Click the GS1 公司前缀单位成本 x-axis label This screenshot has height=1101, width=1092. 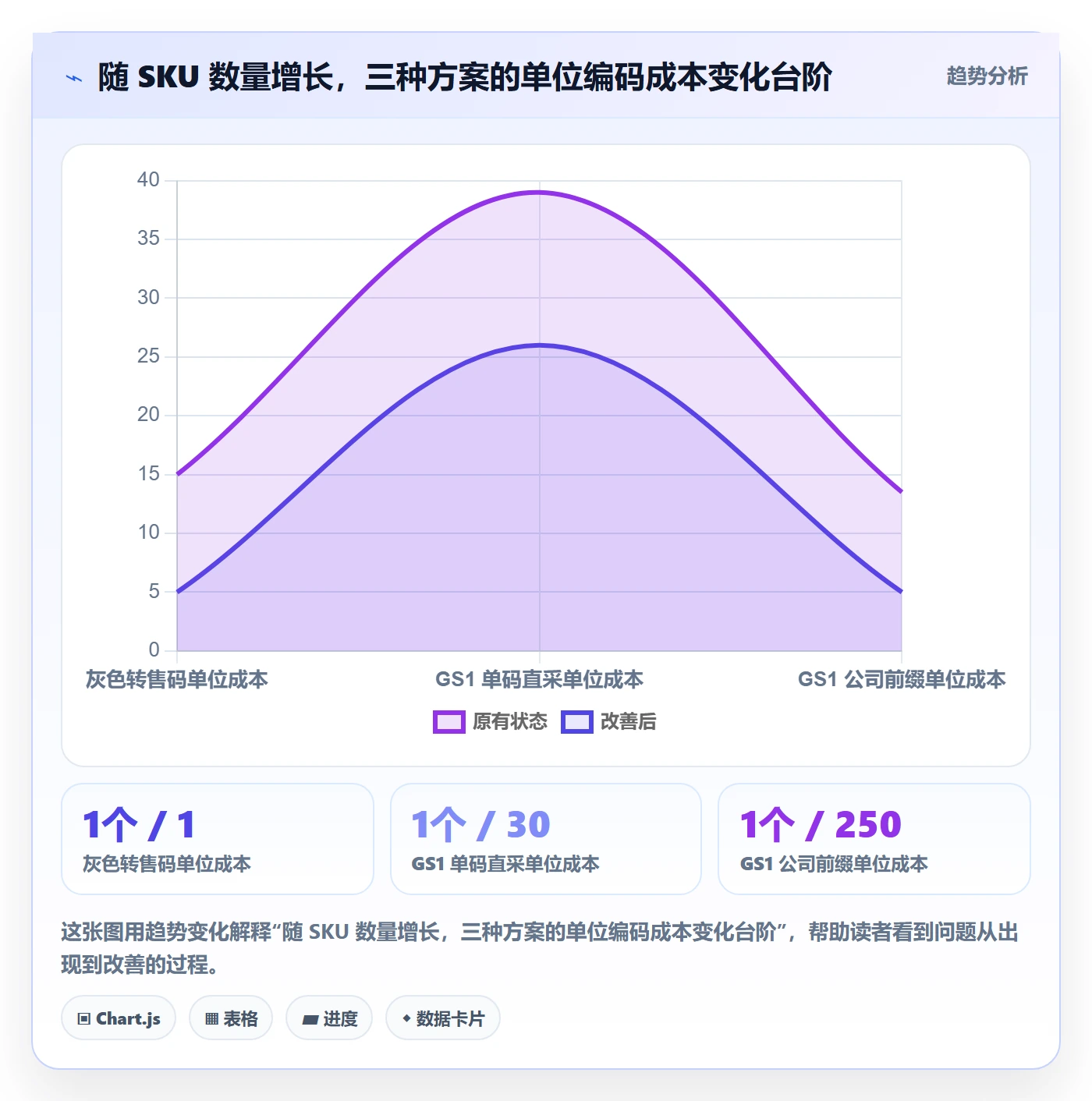pos(902,680)
